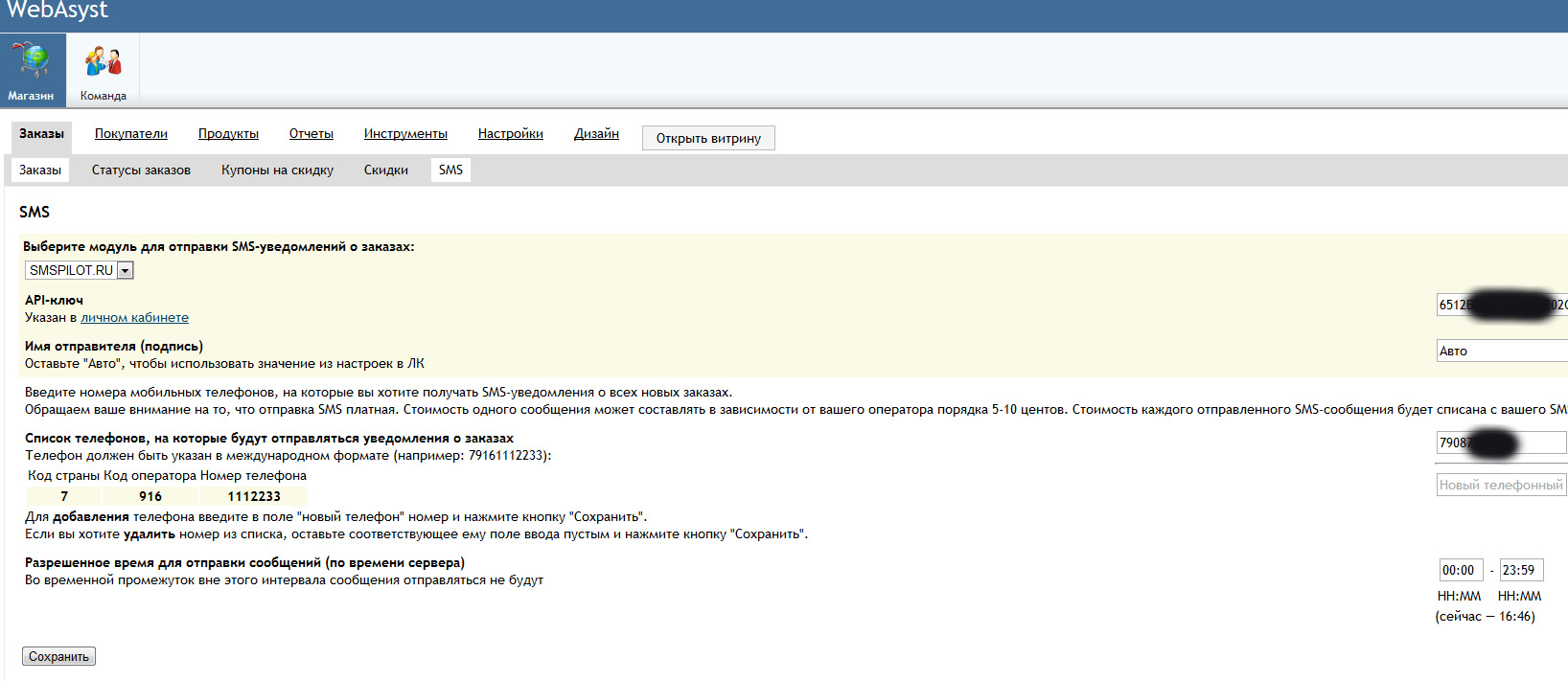Open the Магазин app icon
This screenshot has width=1568, height=681.
pyautogui.click(x=33, y=70)
